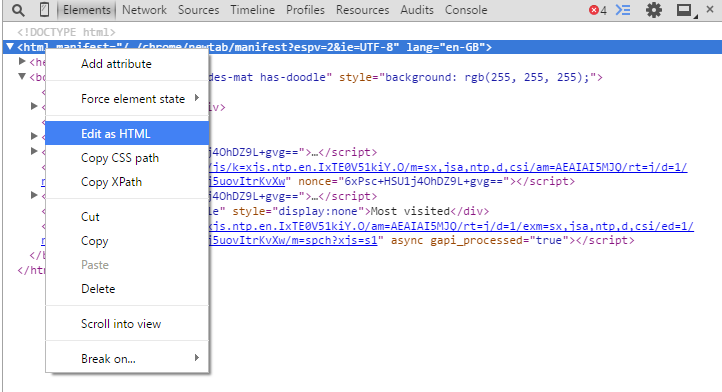Toggle the device mode phone icon
This screenshot has width=722, height=392.
44,10
